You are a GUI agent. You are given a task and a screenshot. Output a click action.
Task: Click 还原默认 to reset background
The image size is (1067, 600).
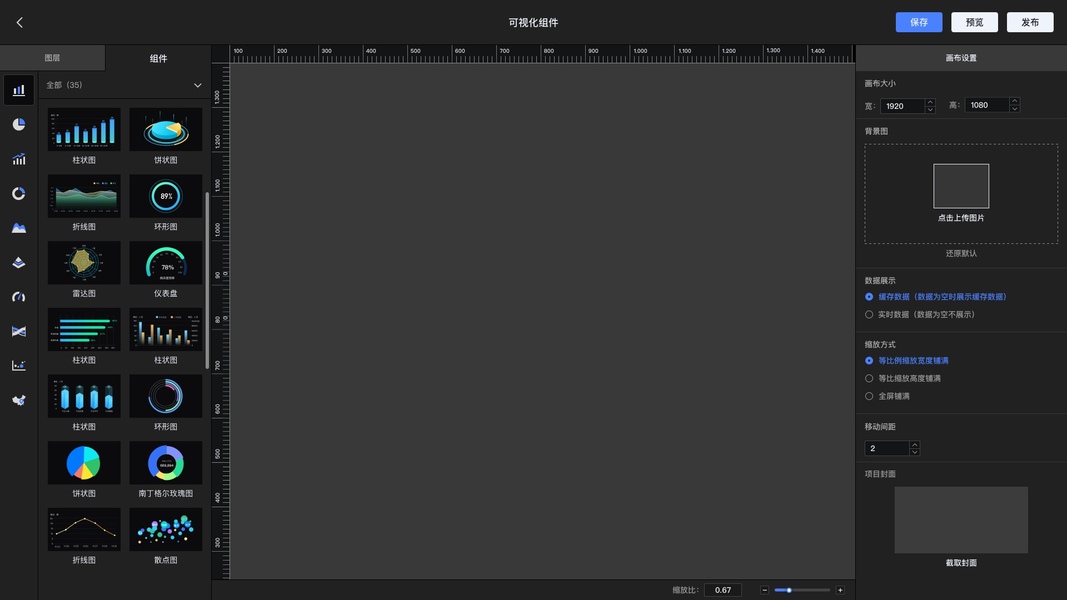point(961,253)
